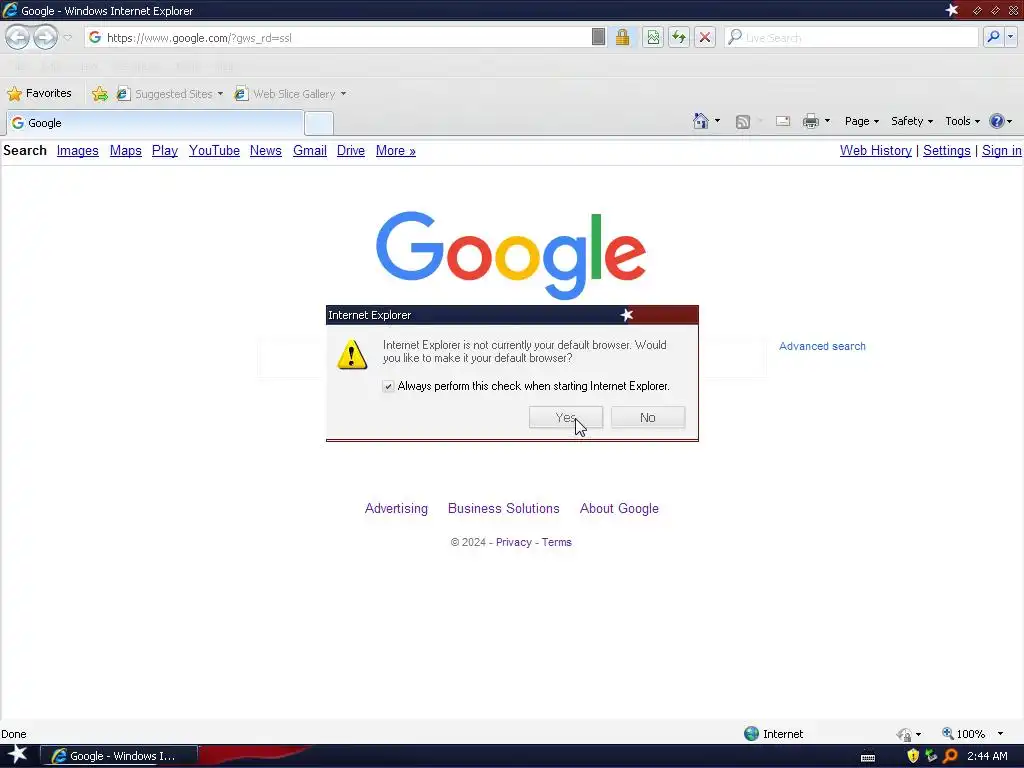Open the Business Solutions link
This screenshot has height=768, width=1024.
tap(504, 509)
